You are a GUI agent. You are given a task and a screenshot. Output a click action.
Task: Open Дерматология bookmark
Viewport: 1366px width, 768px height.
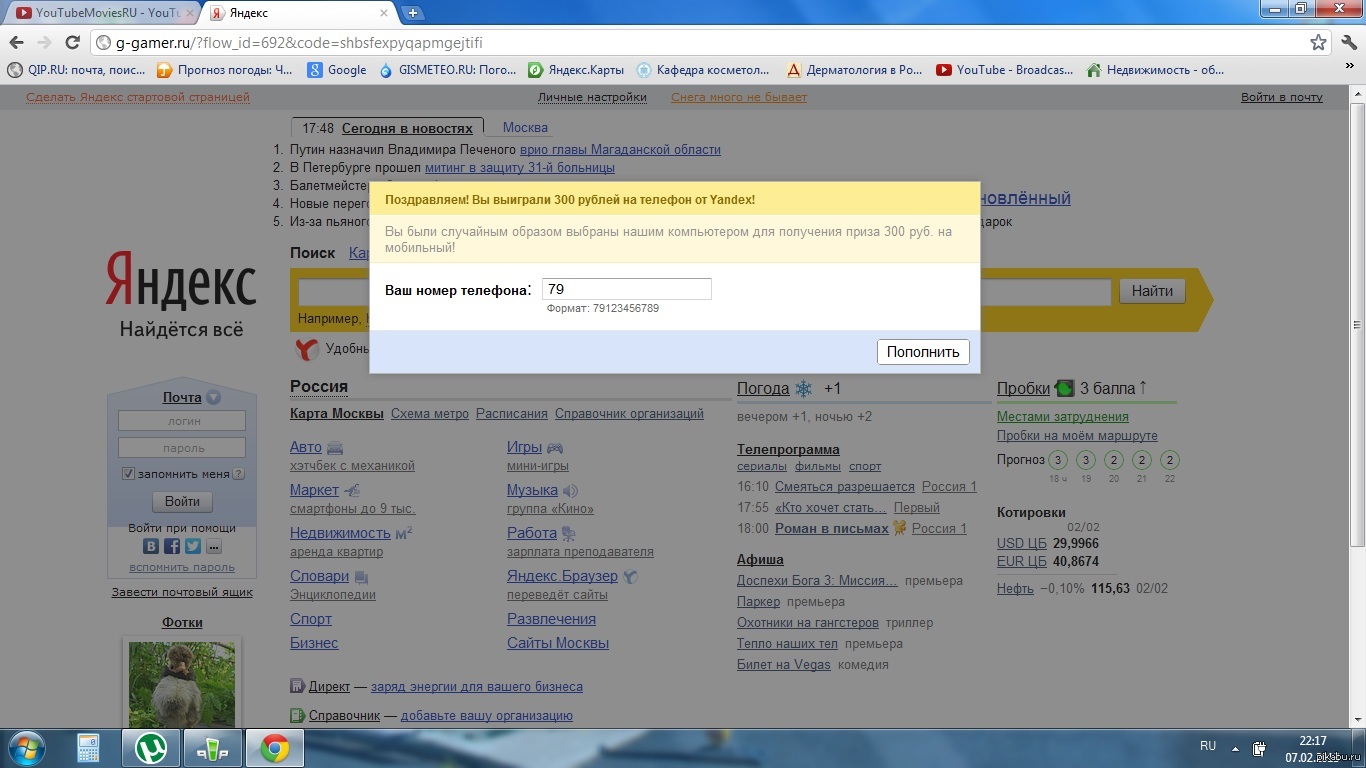coord(854,70)
